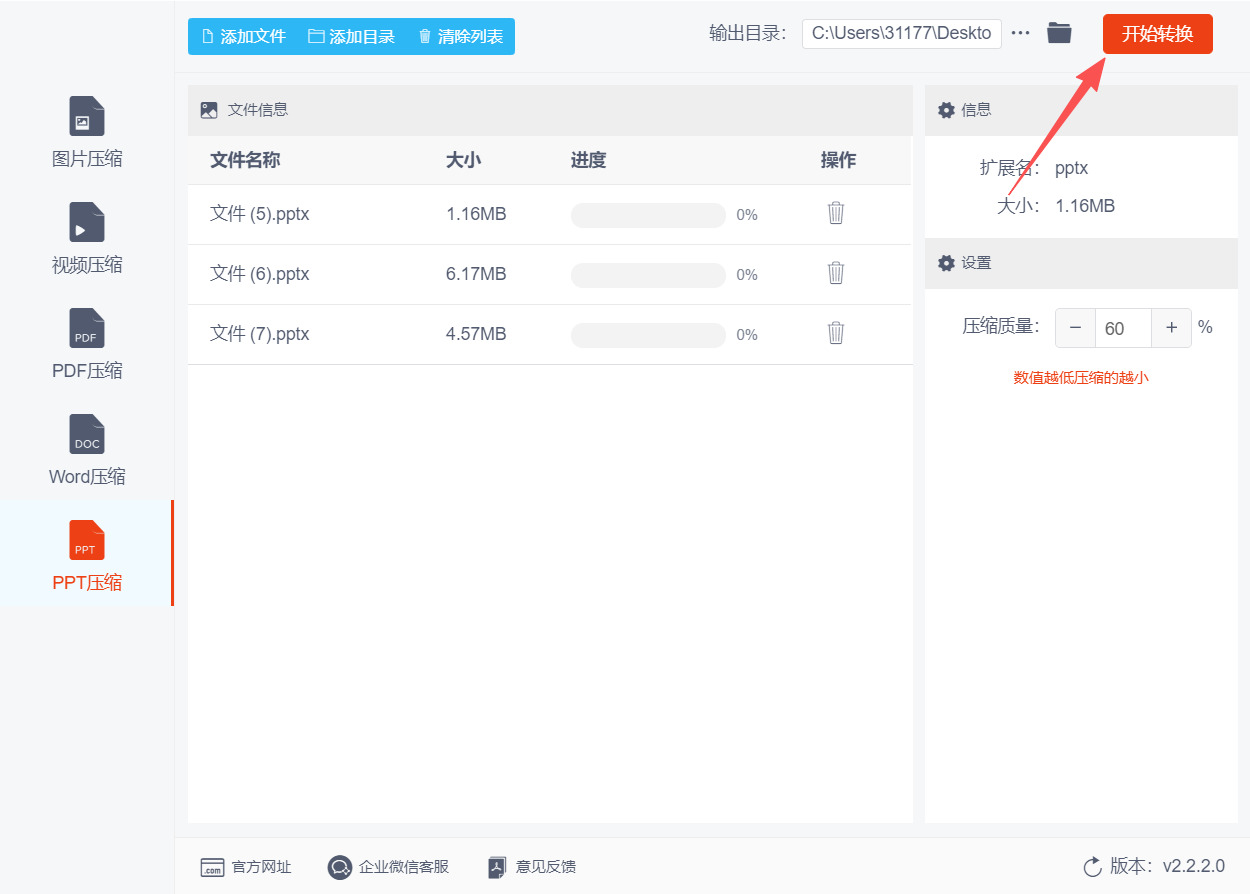The width and height of the screenshot is (1250, 894).
Task: Click the progress bar of 文件 (7).pptx
Action: (648, 335)
